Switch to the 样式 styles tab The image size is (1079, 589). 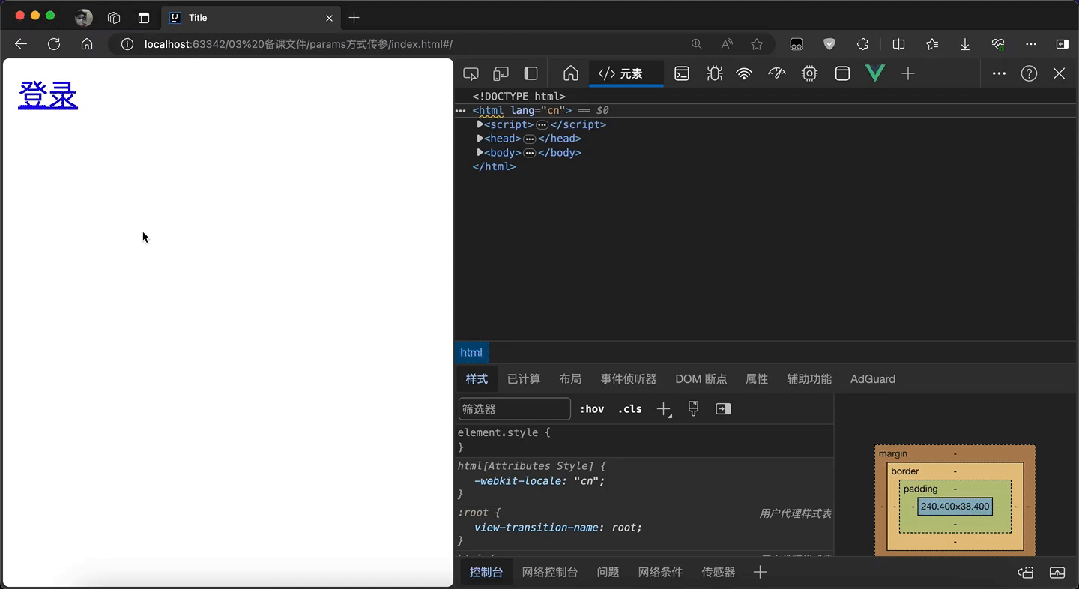pos(476,379)
